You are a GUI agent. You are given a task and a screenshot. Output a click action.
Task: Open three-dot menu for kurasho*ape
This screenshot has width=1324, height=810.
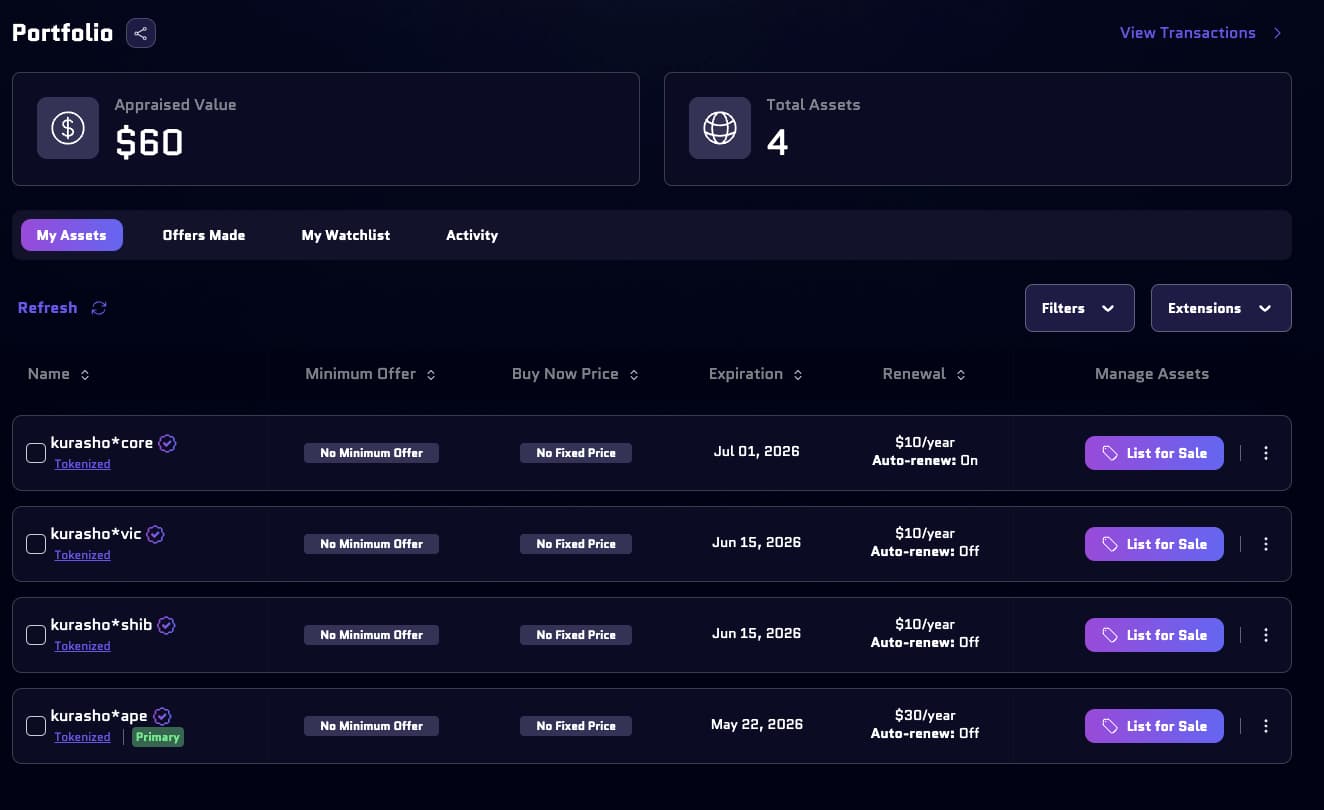(x=1266, y=726)
